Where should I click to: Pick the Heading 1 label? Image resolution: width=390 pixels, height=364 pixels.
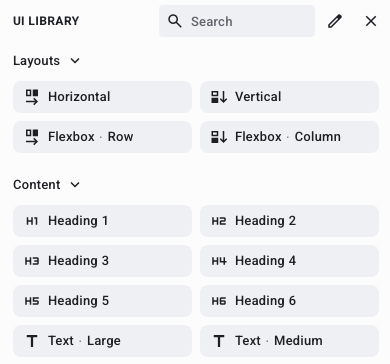[x=78, y=221]
